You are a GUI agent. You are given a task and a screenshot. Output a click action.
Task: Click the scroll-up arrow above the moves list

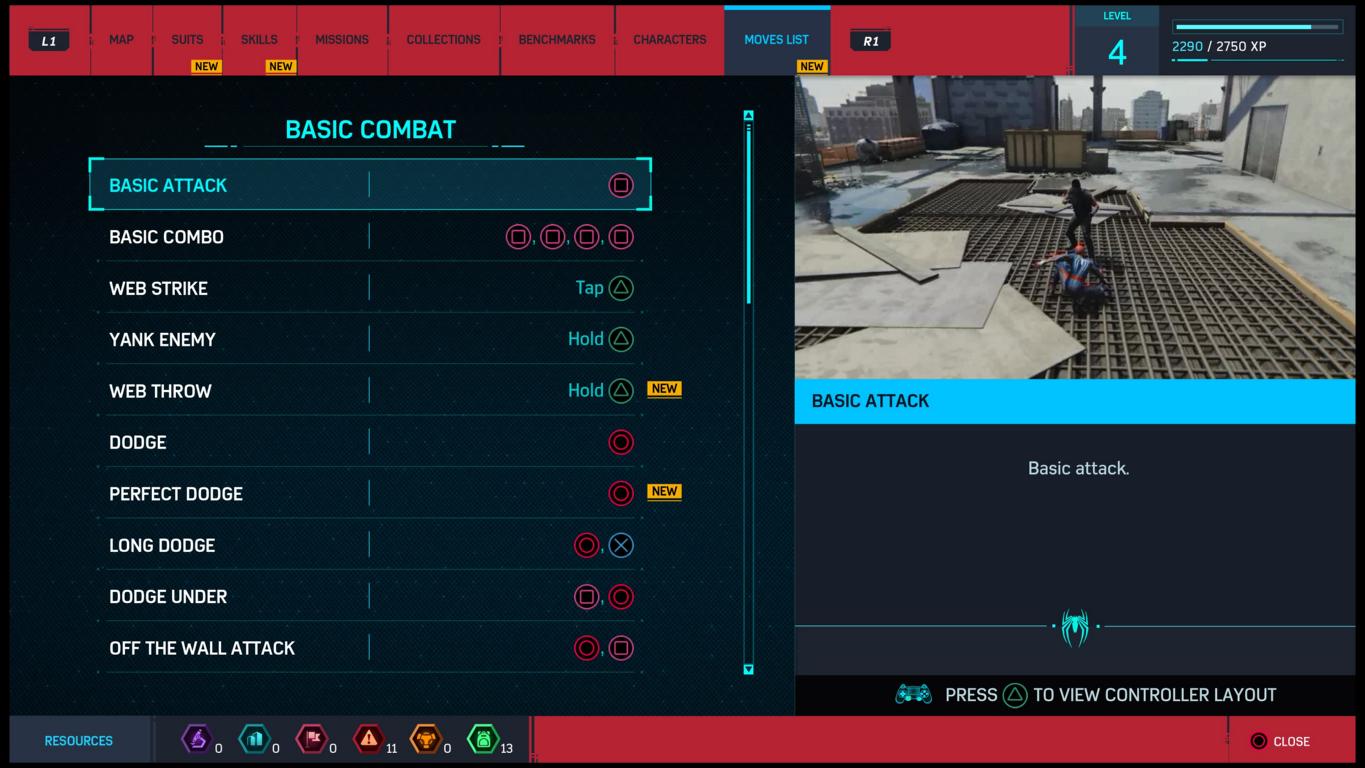(748, 116)
